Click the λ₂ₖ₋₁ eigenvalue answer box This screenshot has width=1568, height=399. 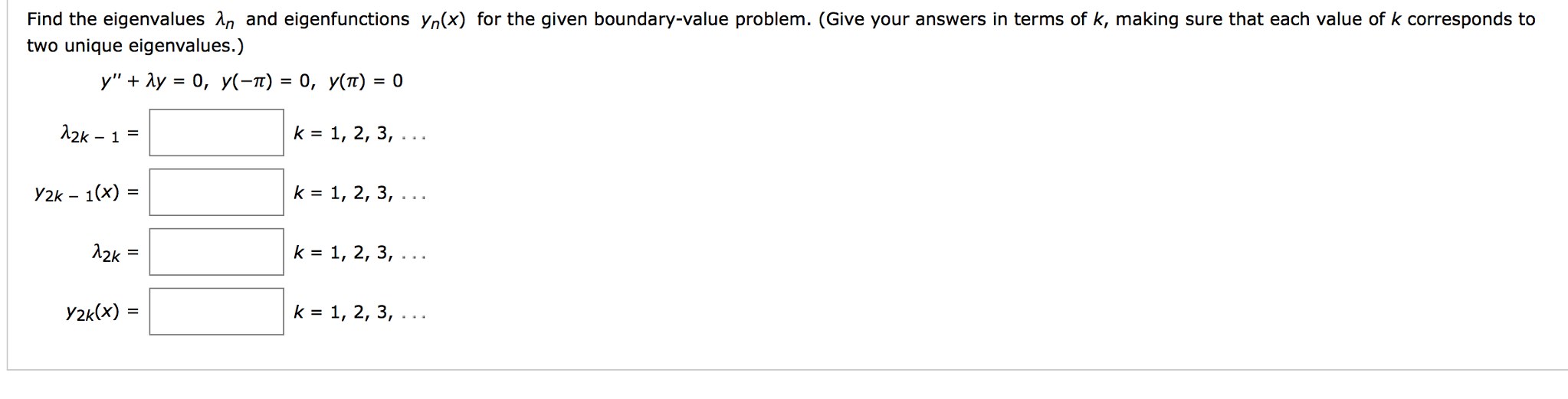click(216, 132)
